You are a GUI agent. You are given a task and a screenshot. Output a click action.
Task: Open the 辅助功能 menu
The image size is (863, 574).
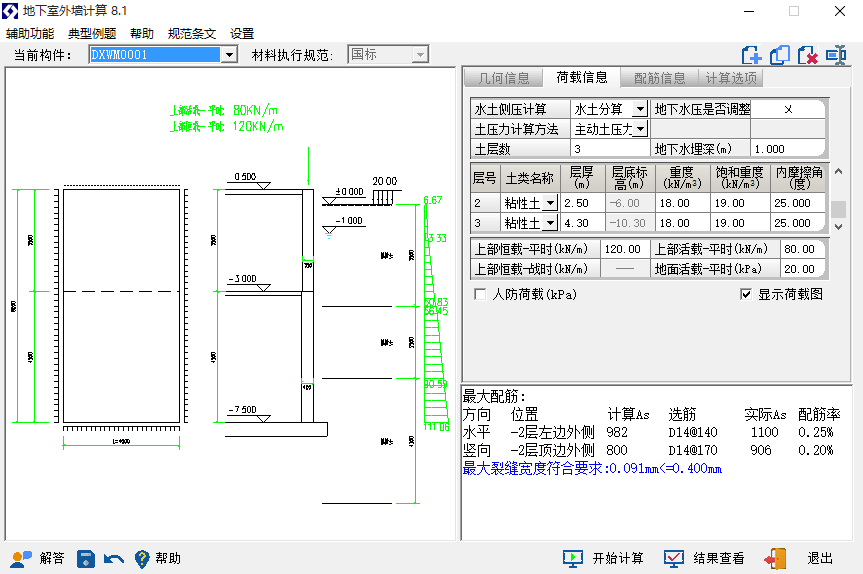(x=30, y=34)
